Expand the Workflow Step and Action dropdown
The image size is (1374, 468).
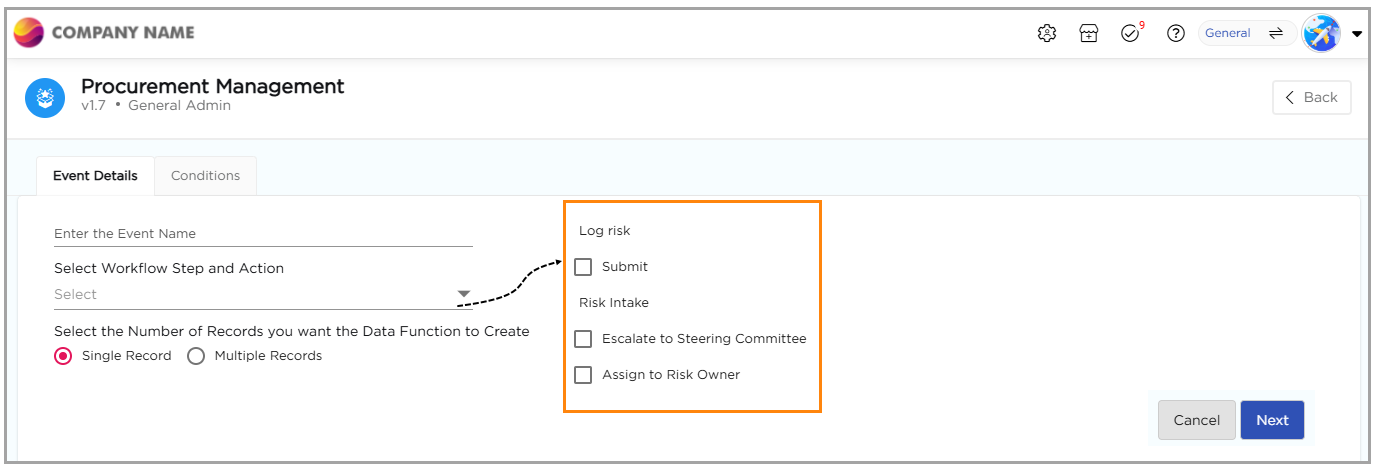click(463, 294)
